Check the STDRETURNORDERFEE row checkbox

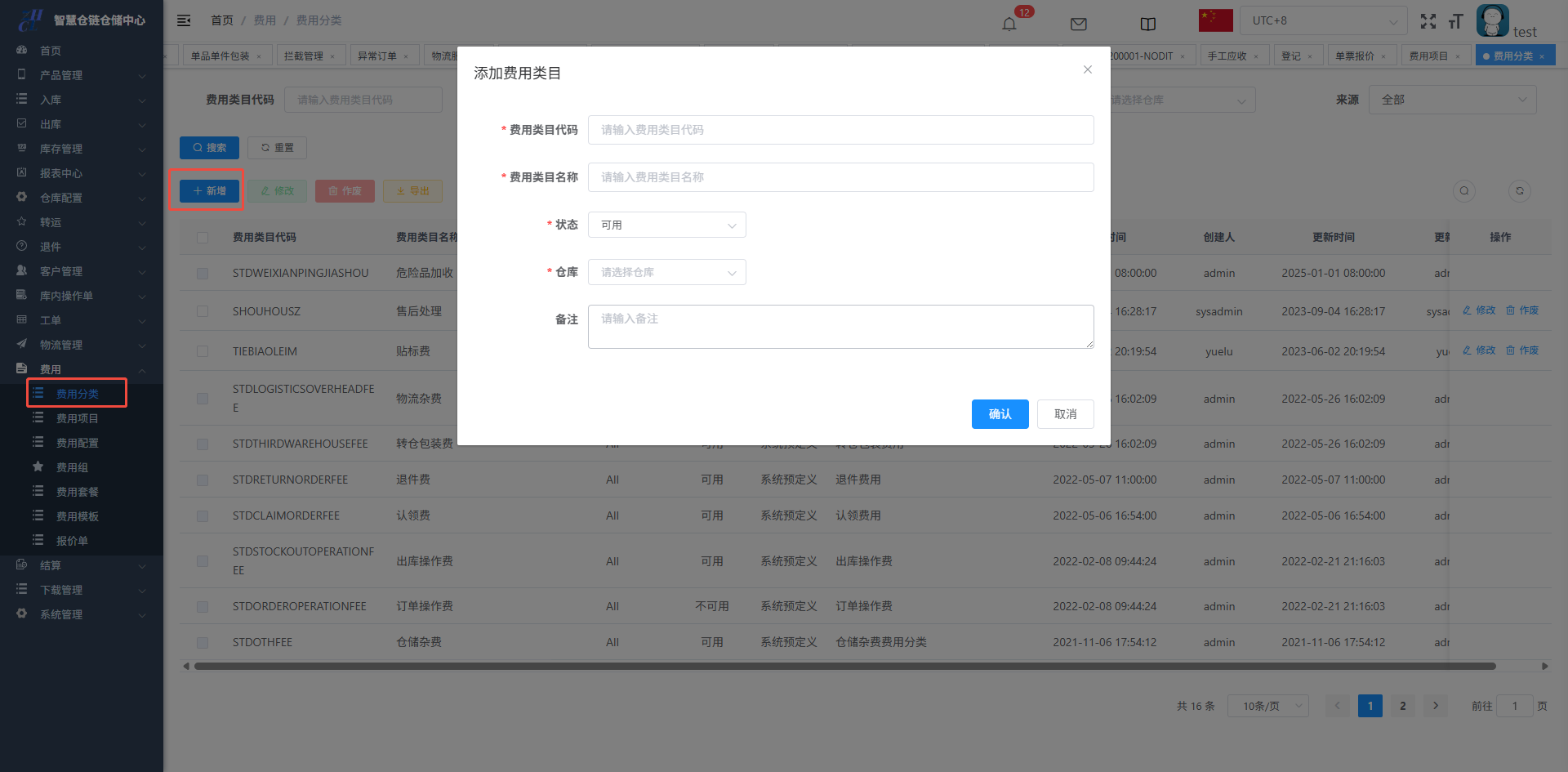[x=203, y=480]
